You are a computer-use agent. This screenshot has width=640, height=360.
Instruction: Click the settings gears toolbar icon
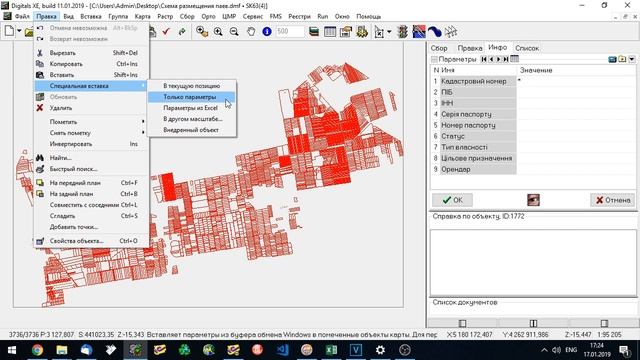[362, 31]
